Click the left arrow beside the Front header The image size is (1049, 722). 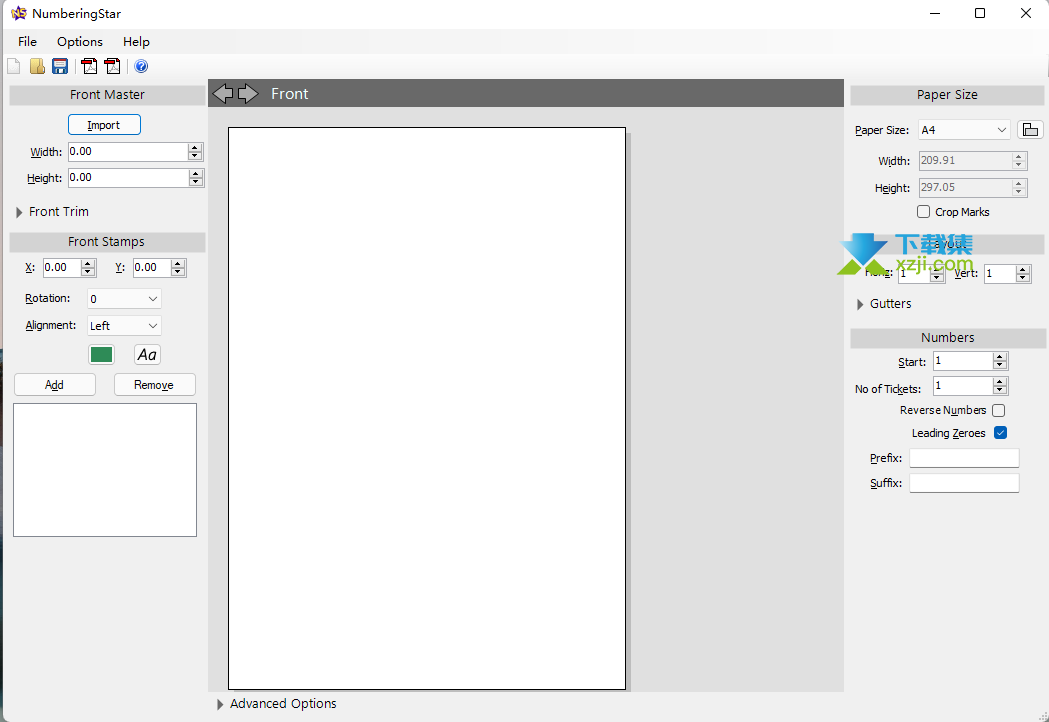[223, 93]
